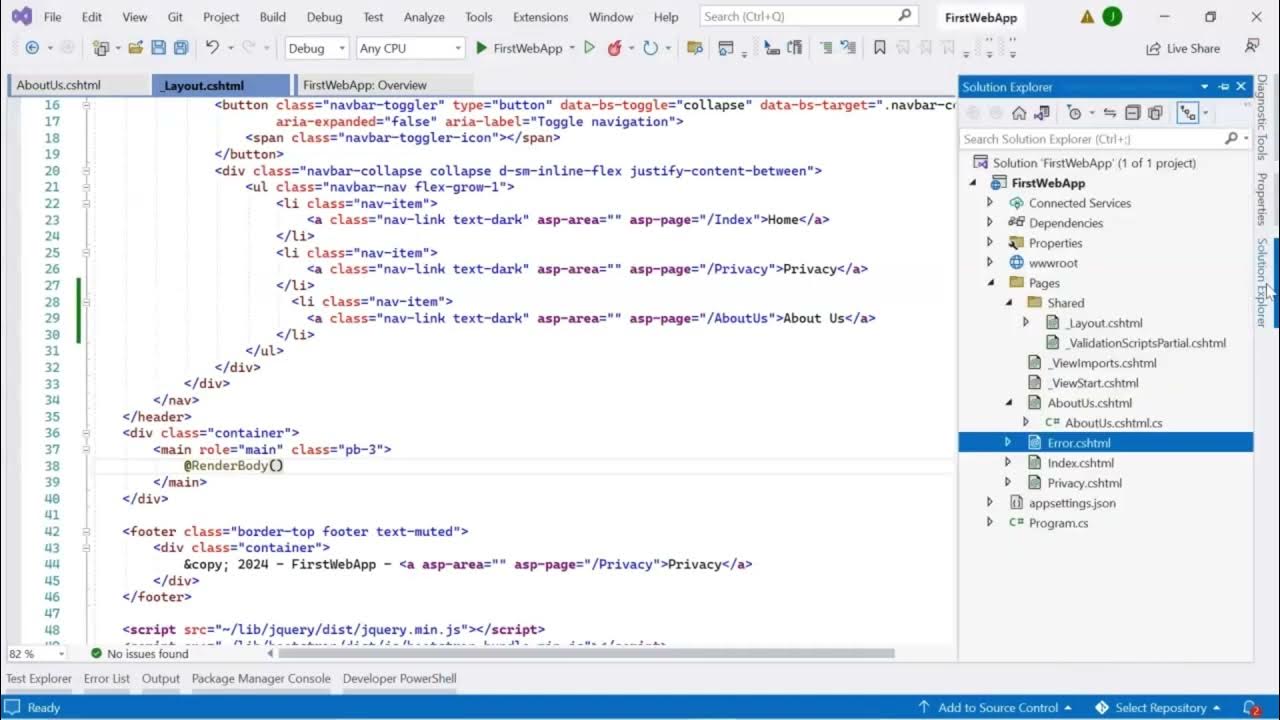Switch between solutions and folder views
Viewport: 1280px width, 720px height.
(x=1042, y=113)
